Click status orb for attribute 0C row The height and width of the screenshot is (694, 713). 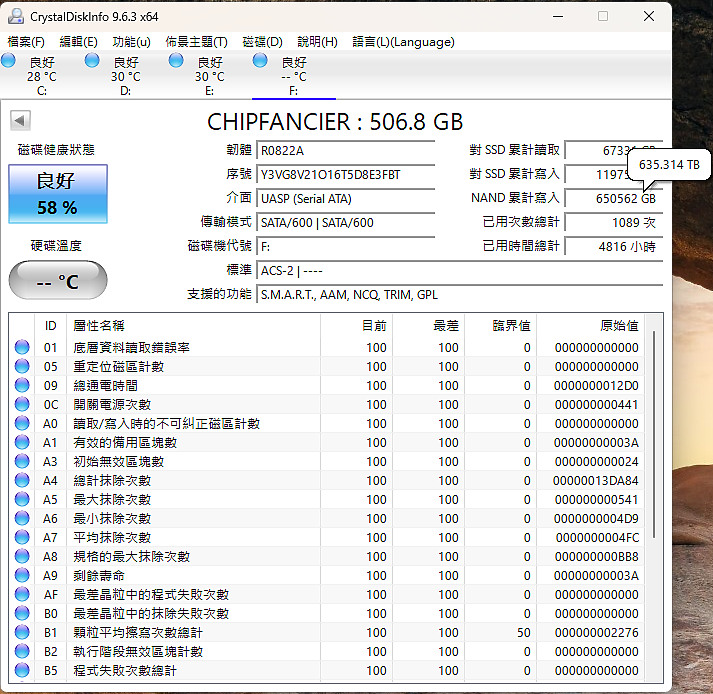tap(22, 404)
